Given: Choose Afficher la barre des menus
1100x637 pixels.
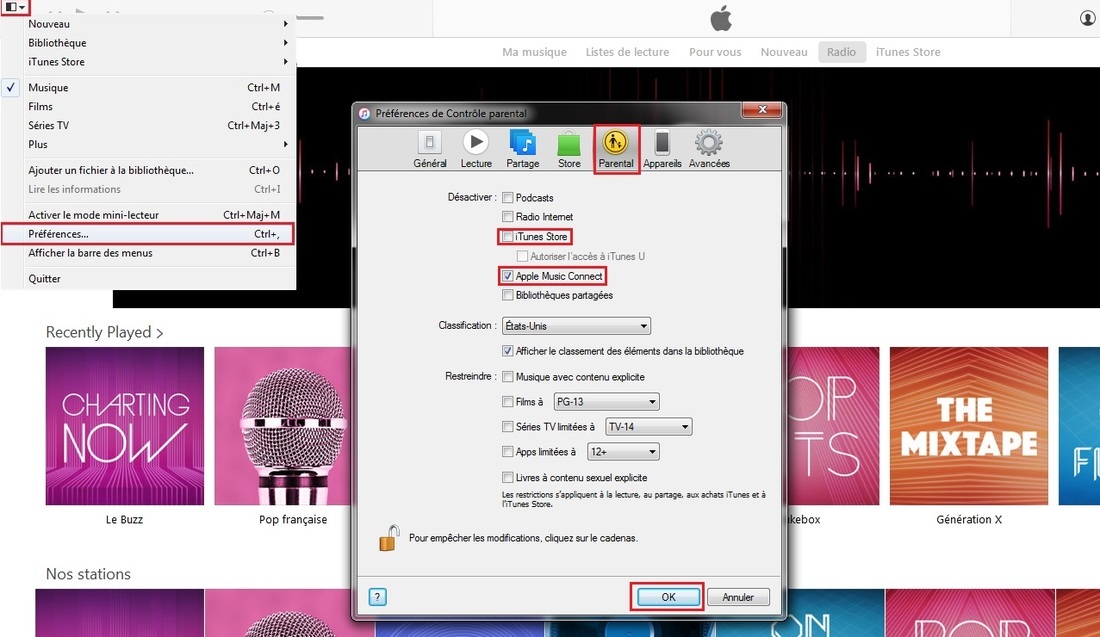Looking at the screenshot, I should [x=148, y=253].
